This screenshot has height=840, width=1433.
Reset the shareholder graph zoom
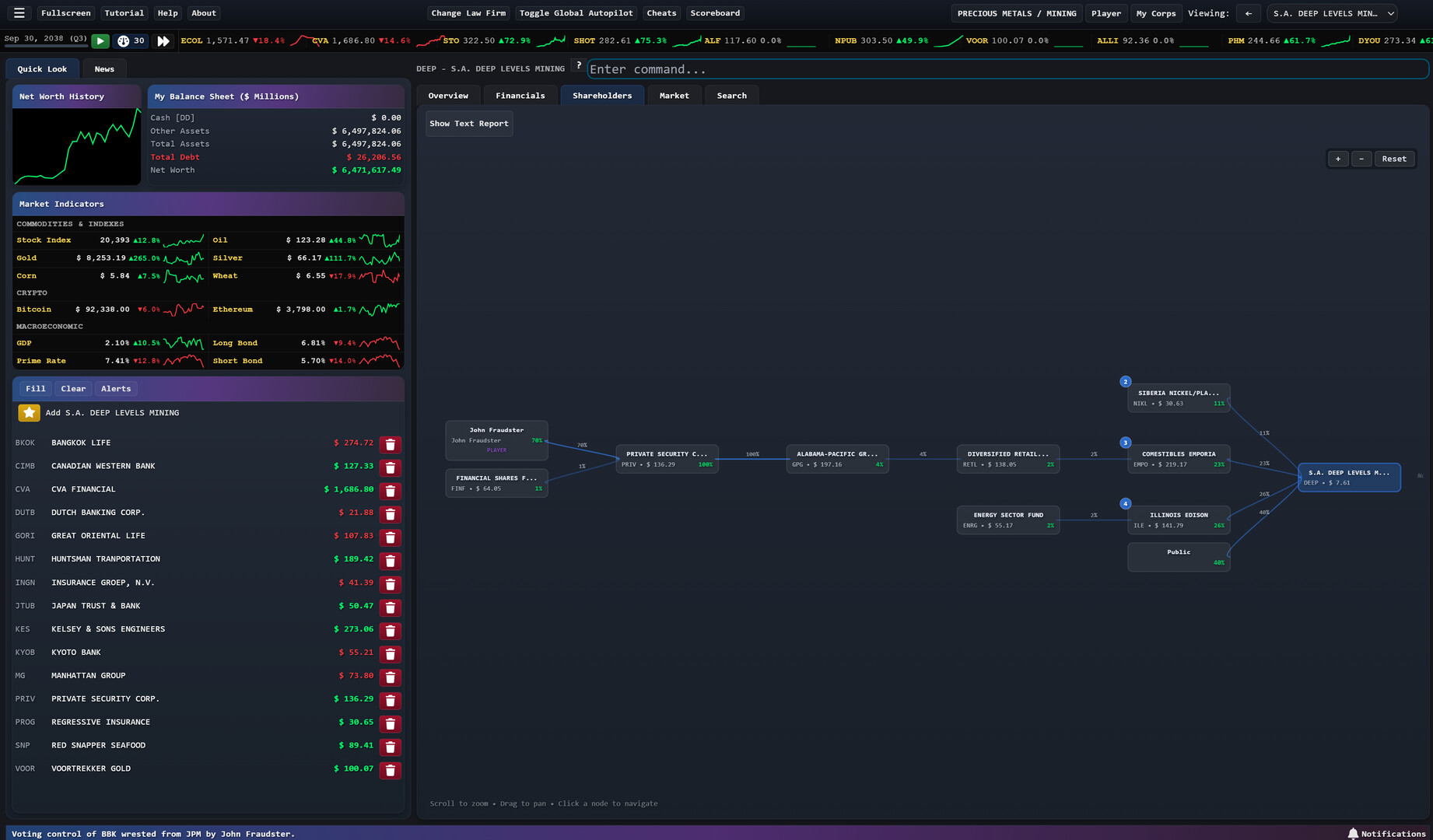point(1393,159)
